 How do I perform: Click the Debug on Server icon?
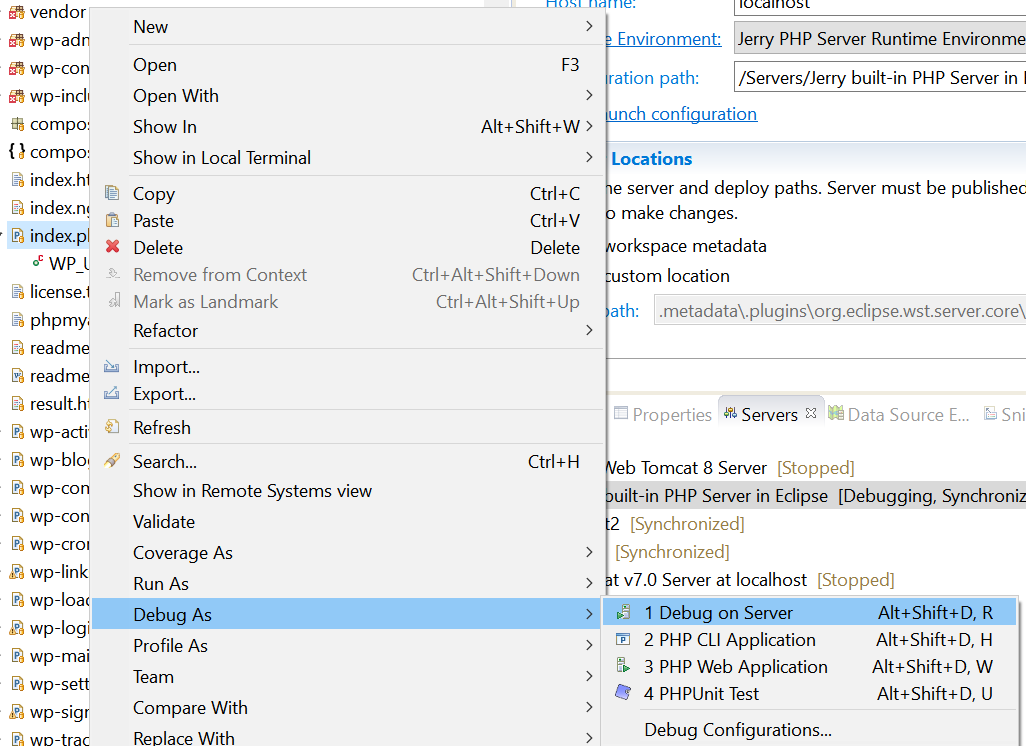[x=624, y=613]
